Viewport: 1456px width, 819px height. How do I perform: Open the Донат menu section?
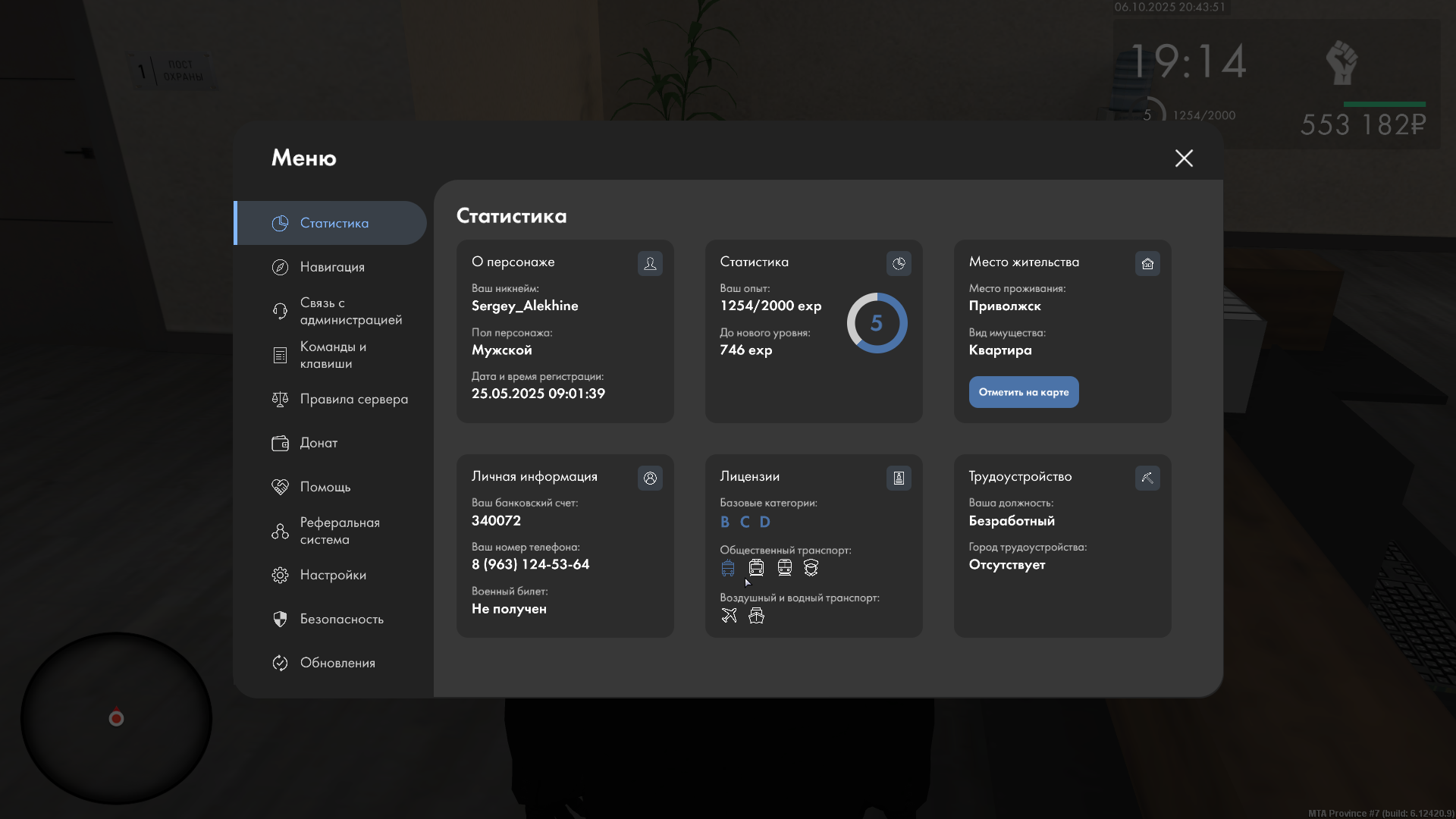318,443
